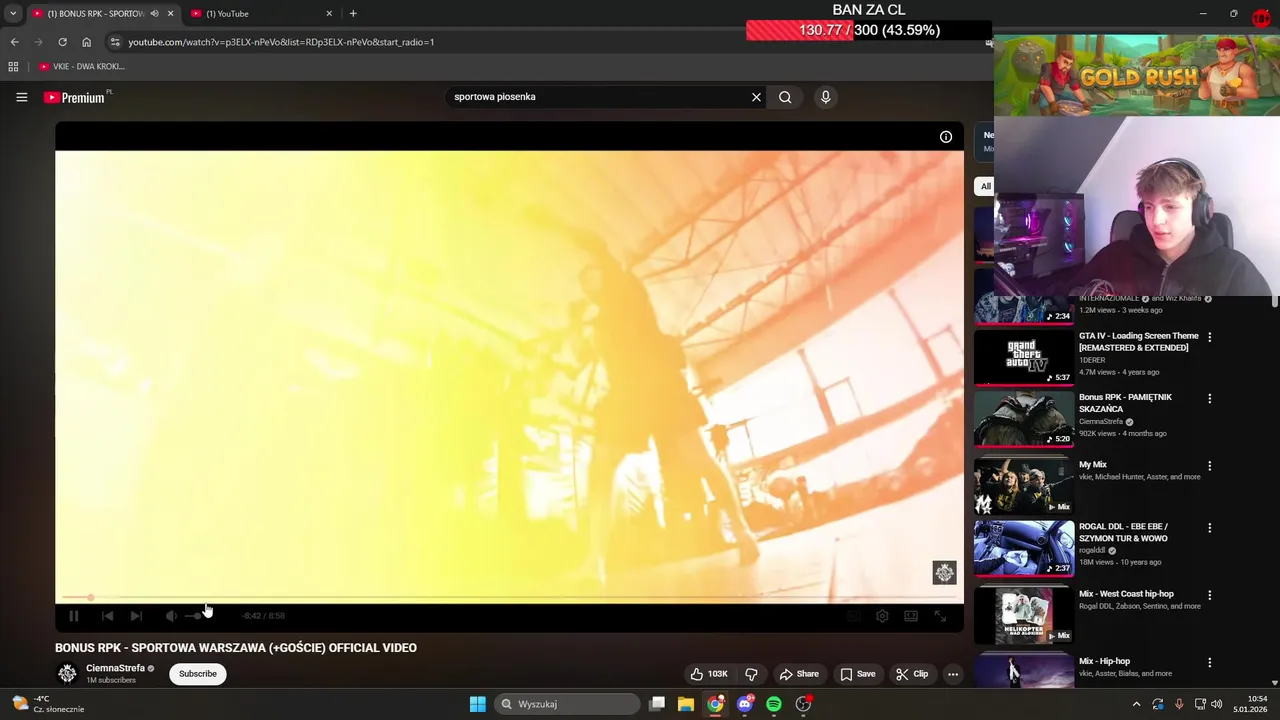This screenshot has width=1280, height=720.
Task: Enter fullscreen from the player controls
Action: coord(940,616)
